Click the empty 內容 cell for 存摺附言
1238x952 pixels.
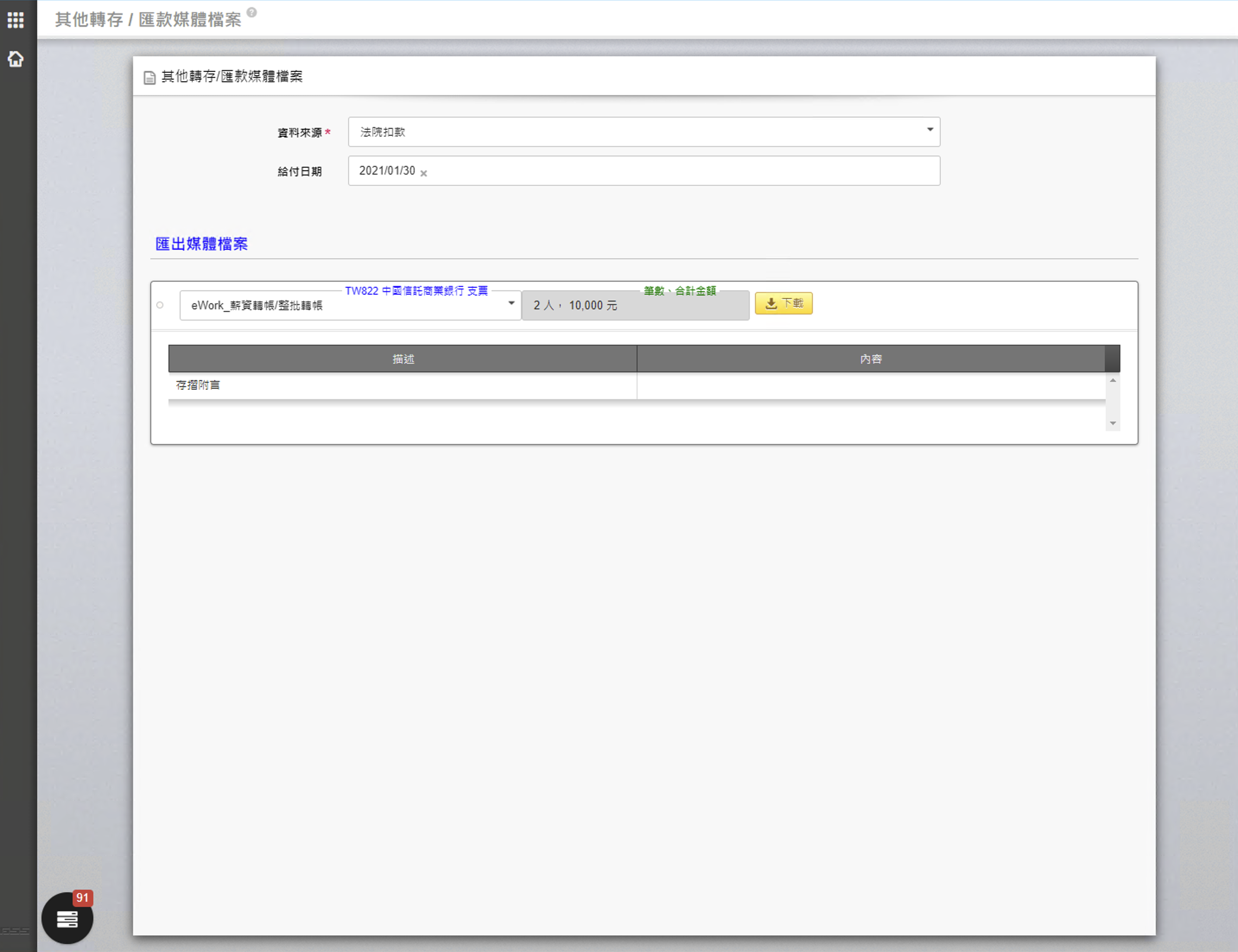coord(870,385)
